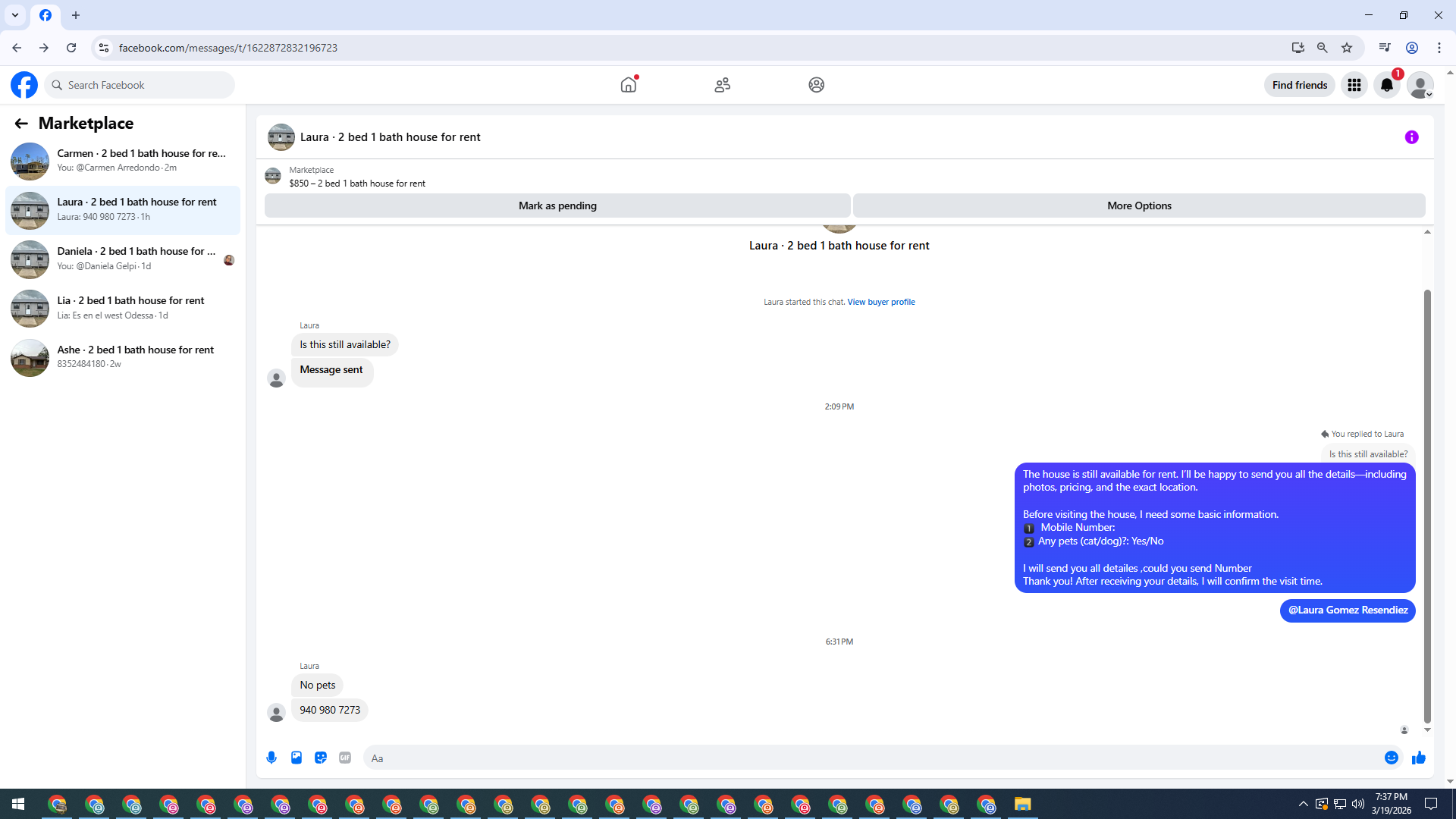Image resolution: width=1456 pixels, height=819 pixels.
Task: Go to the Facebook Home tab
Action: (x=628, y=85)
